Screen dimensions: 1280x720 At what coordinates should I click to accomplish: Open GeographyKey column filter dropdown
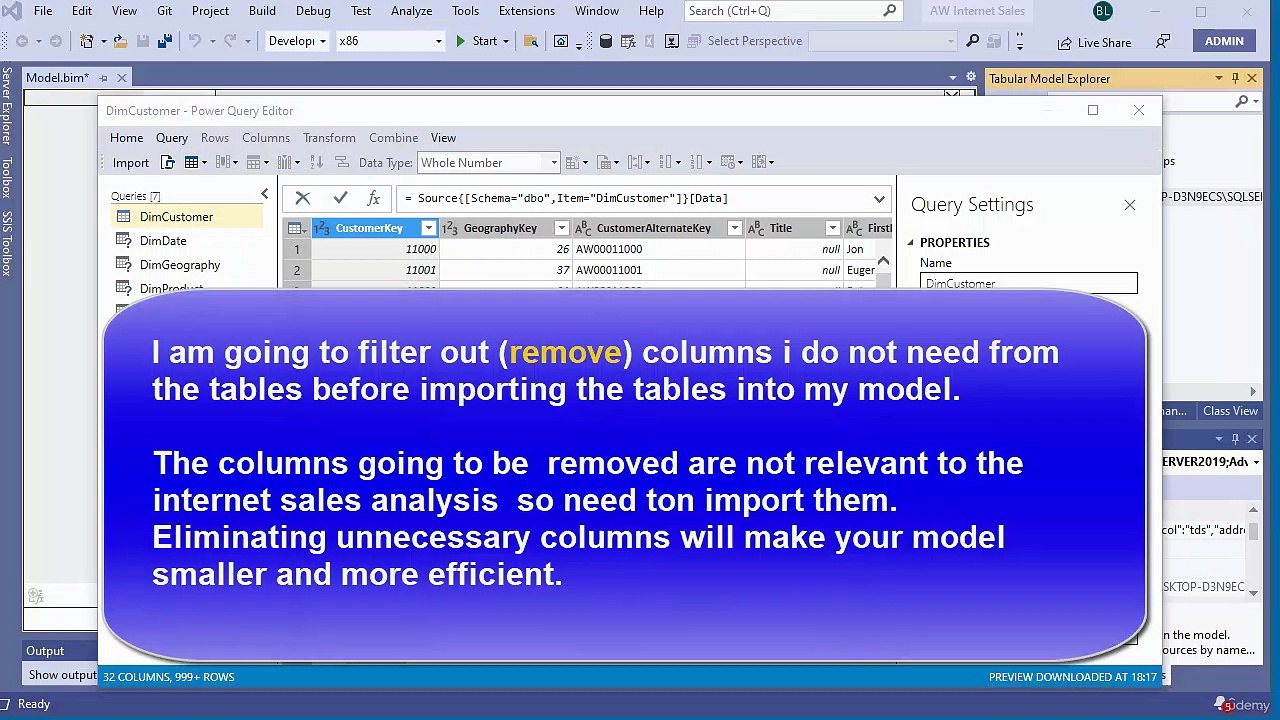click(562, 228)
